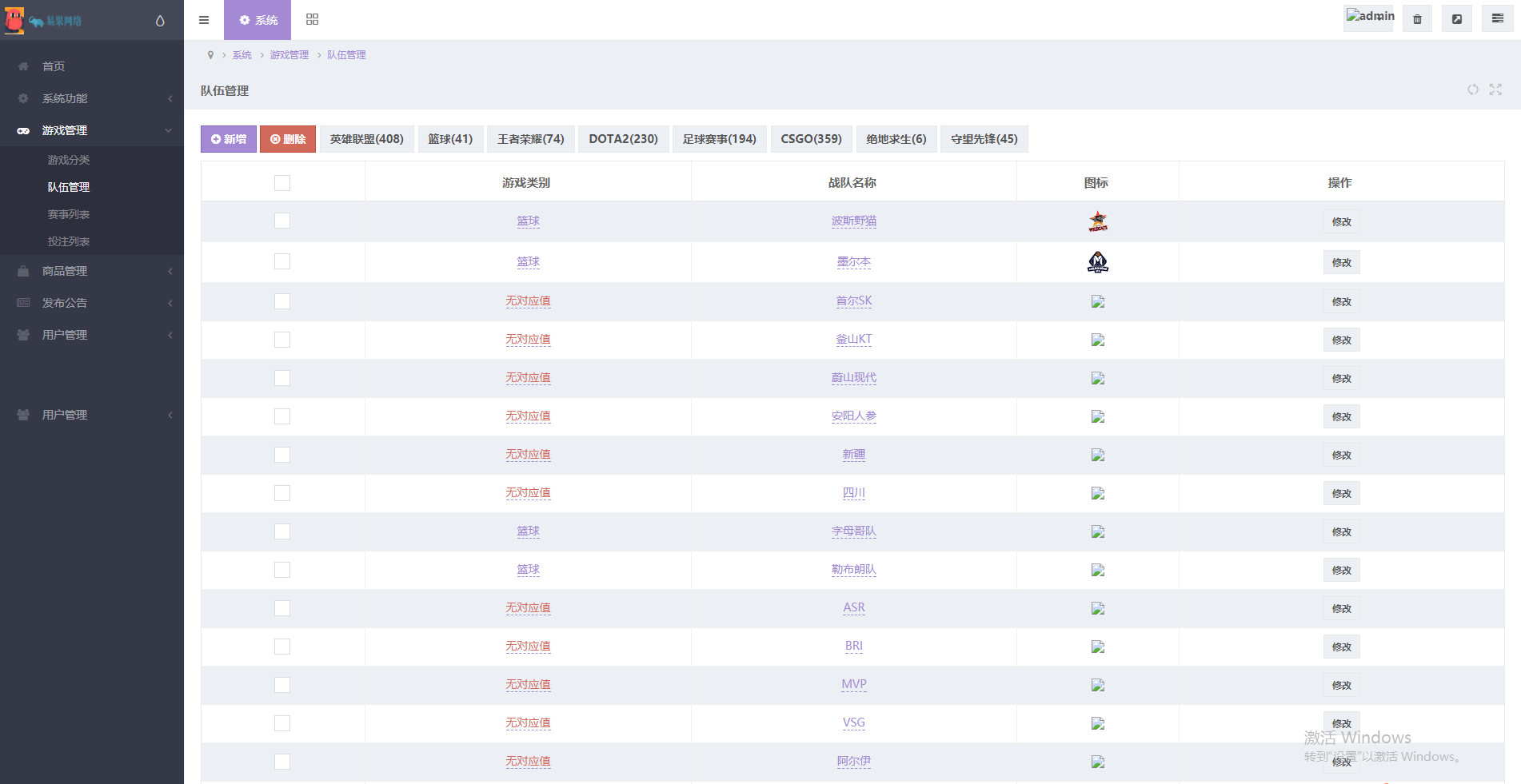Expand the 商品管理 sidebar section

click(92, 271)
